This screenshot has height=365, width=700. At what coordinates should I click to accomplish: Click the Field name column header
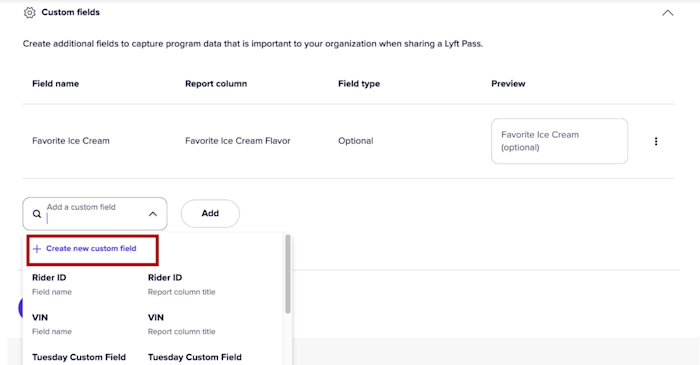[55, 84]
